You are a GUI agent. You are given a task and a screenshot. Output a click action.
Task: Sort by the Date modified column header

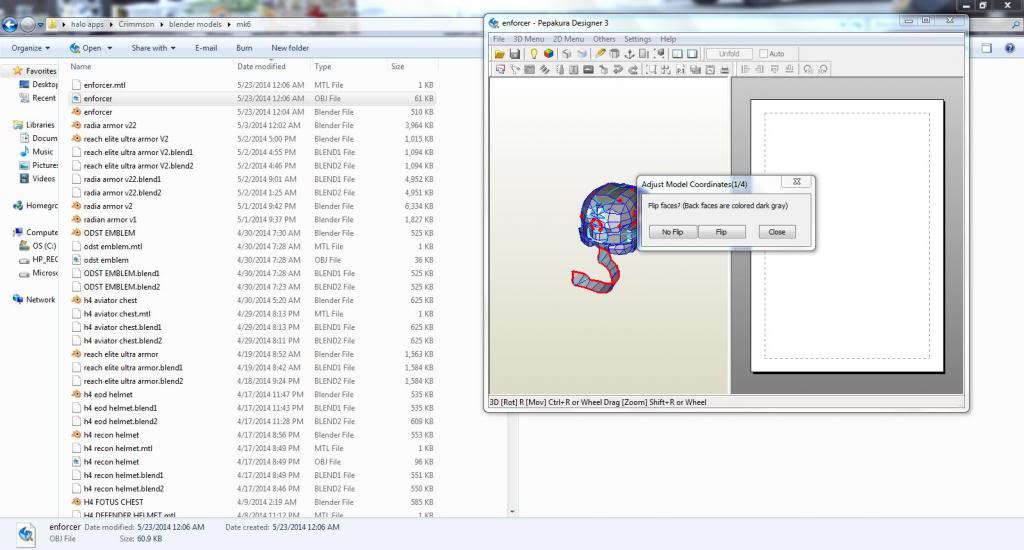[x=261, y=67]
